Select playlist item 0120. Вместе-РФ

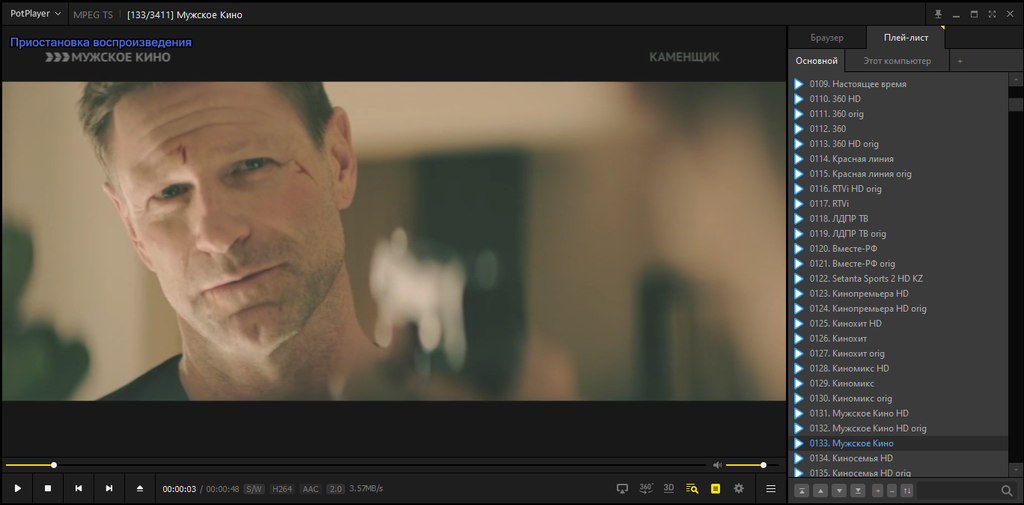pos(899,249)
